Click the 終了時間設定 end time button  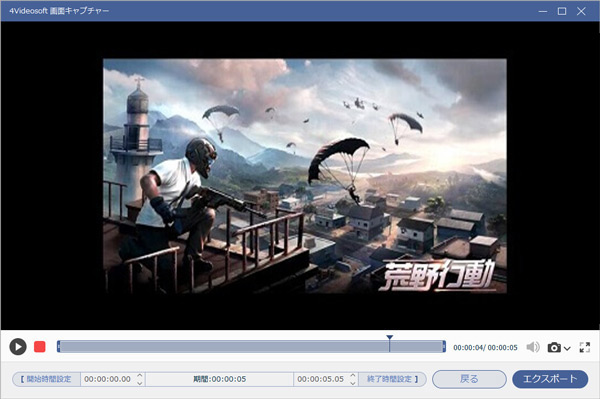click(392, 379)
